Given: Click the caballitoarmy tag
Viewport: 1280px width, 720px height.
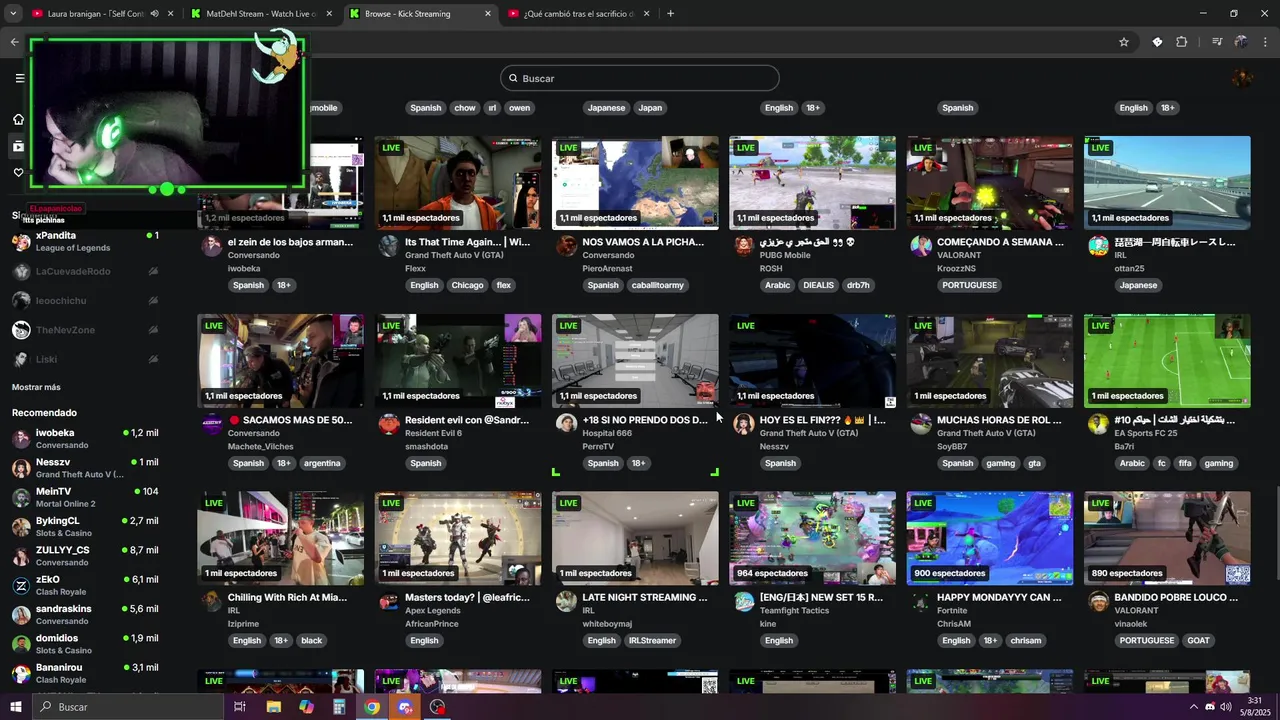Looking at the screenshot, I should [x=658, y=285].
